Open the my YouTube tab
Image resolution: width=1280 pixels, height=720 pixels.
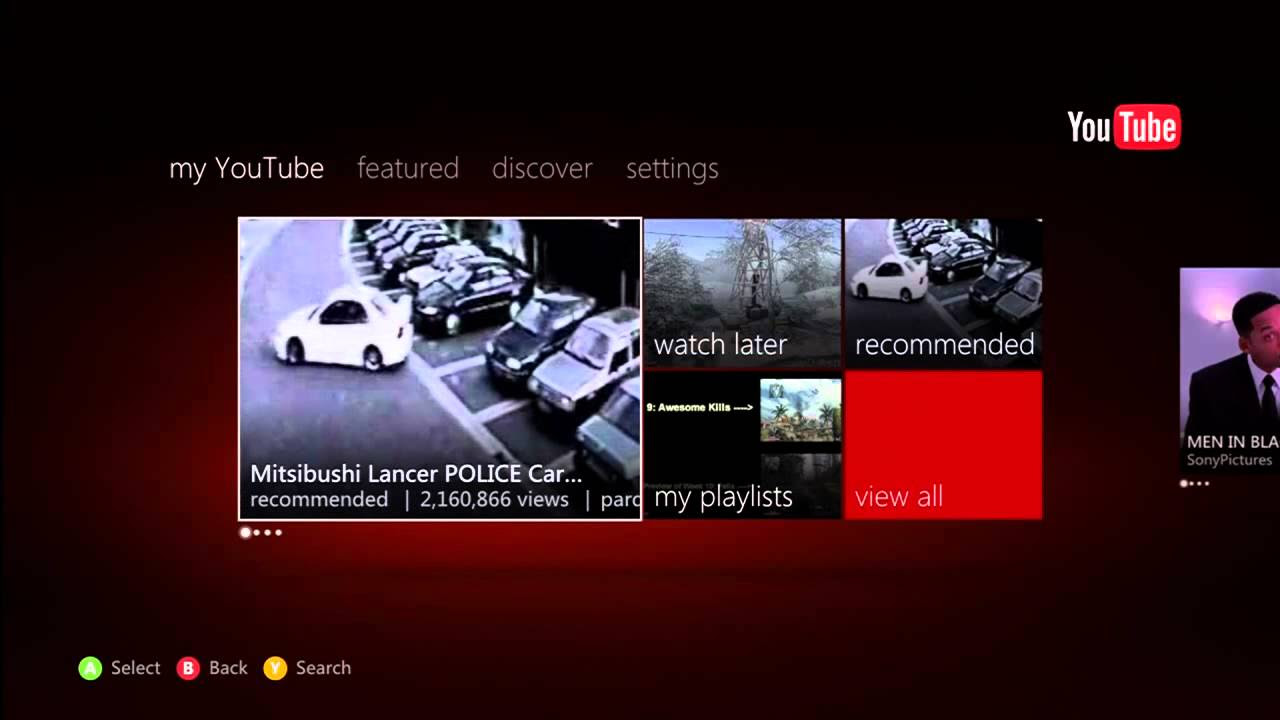[246, 168]
